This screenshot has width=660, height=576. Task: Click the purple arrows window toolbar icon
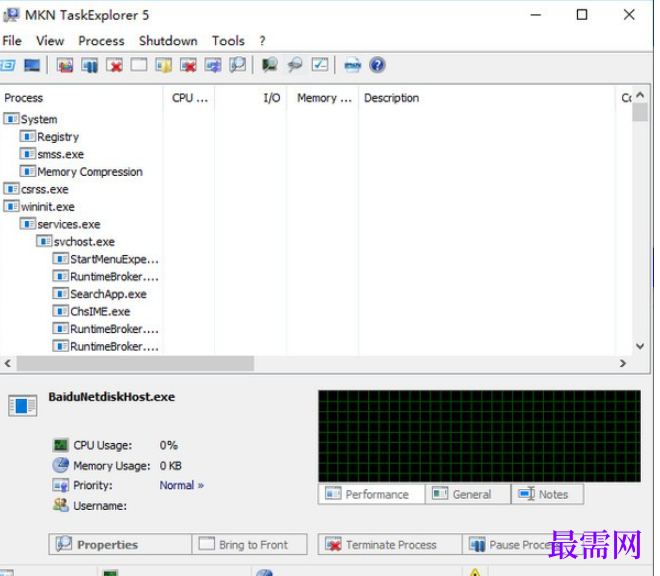(x=213, y=65)
